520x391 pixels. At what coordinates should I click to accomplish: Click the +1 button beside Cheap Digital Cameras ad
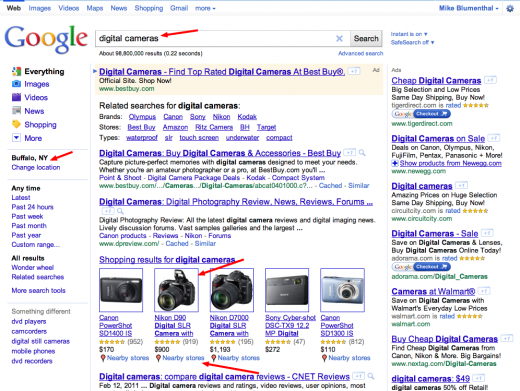pos(490,80)
